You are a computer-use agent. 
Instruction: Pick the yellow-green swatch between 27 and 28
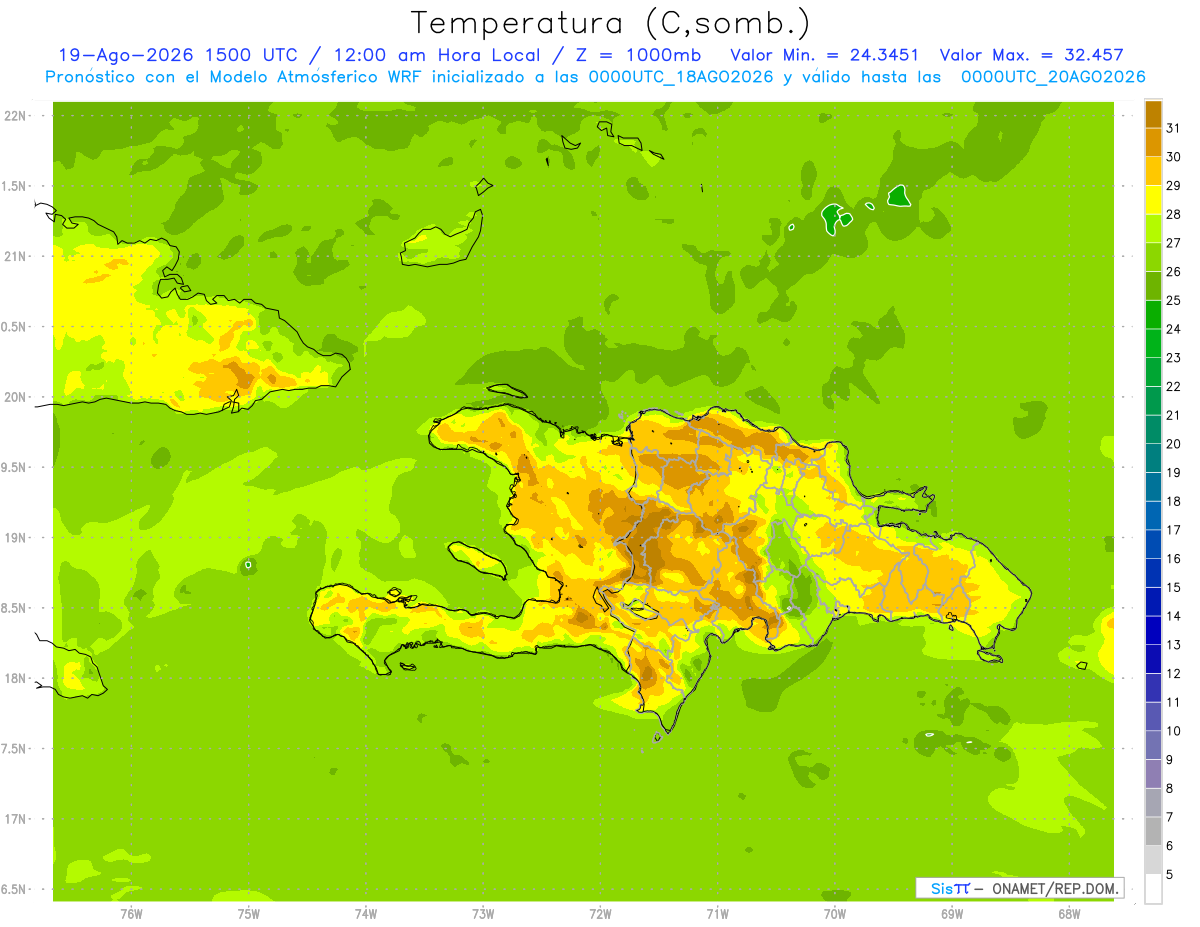pos(1153,228)
